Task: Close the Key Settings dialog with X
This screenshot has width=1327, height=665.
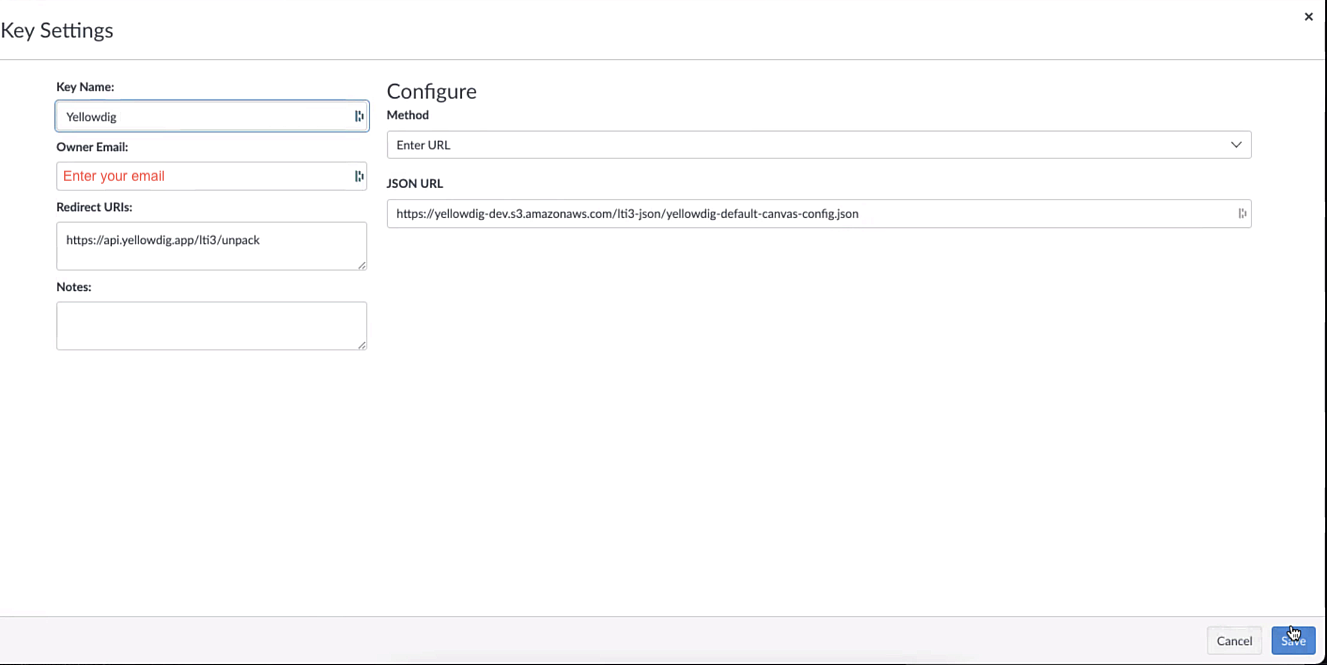Action: pyautogui.click(x=1308, y=17)
